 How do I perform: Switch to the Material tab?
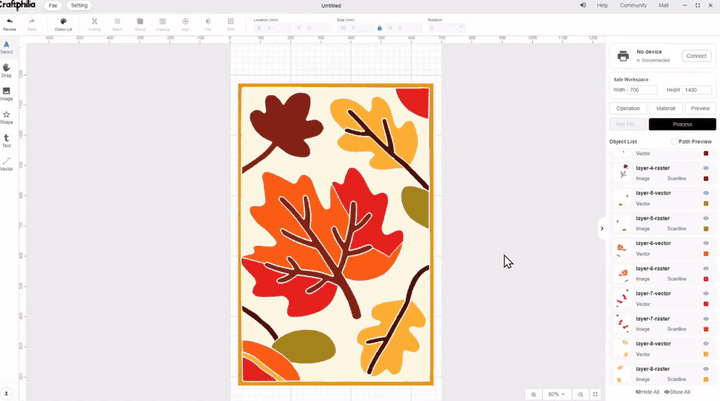[x=665, y=108]
